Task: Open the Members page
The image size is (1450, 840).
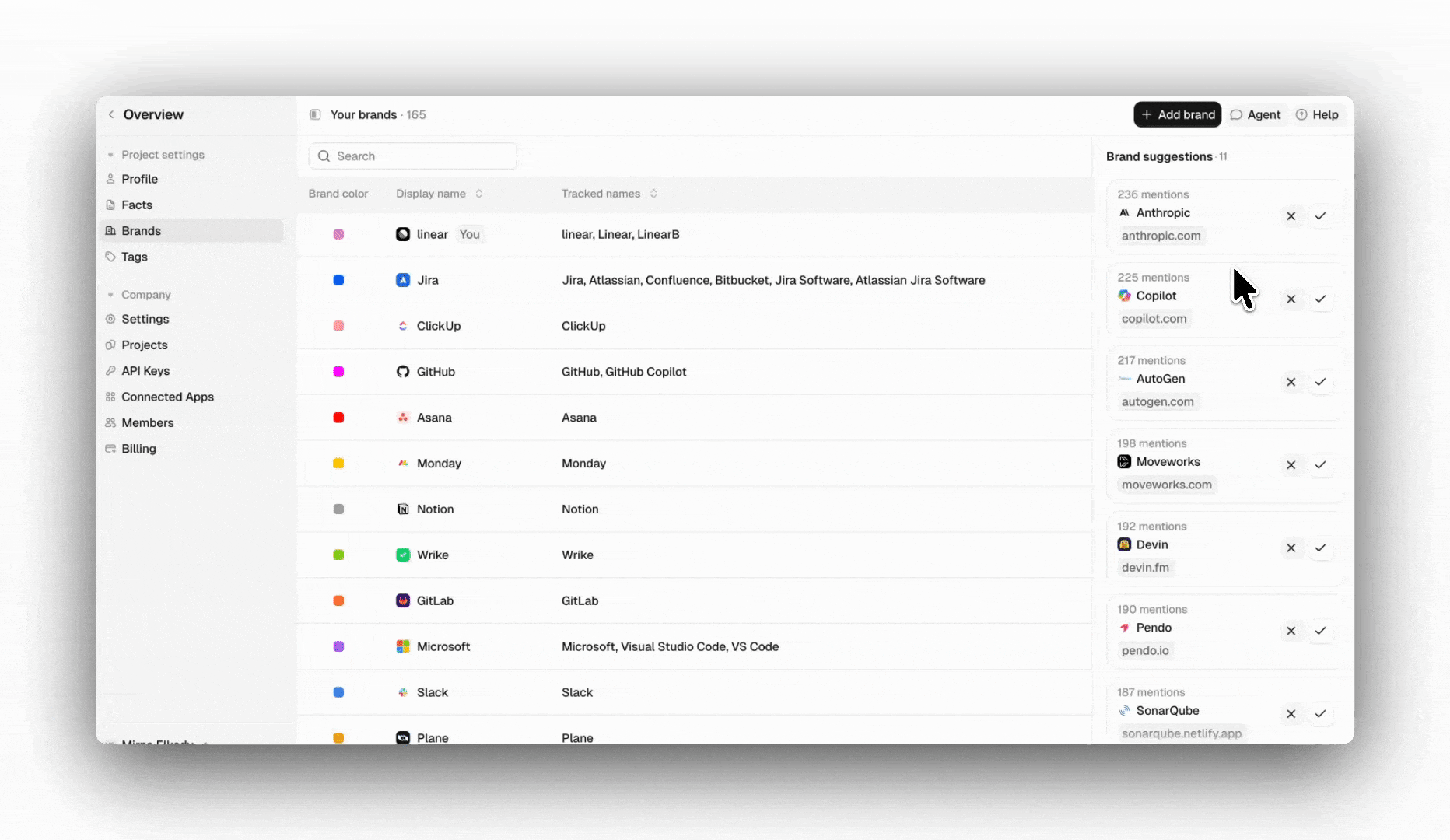Action: (191, 423)
